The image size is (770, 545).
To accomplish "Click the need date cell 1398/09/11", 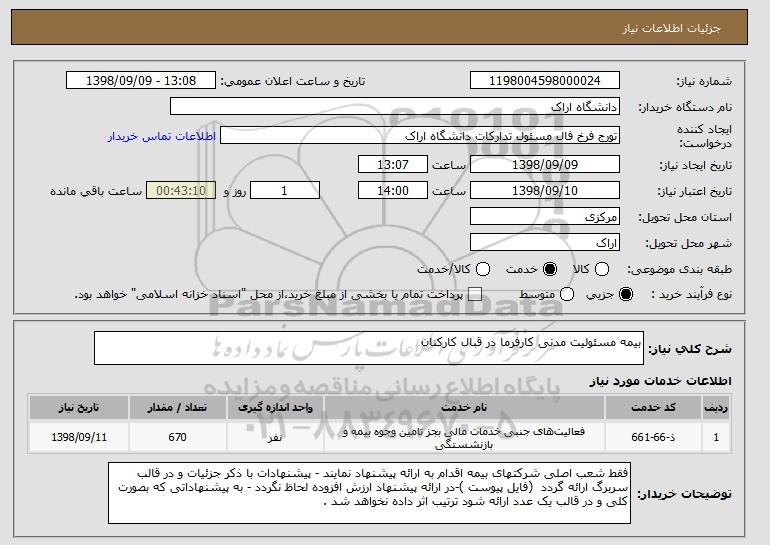I will pos(79,437).
